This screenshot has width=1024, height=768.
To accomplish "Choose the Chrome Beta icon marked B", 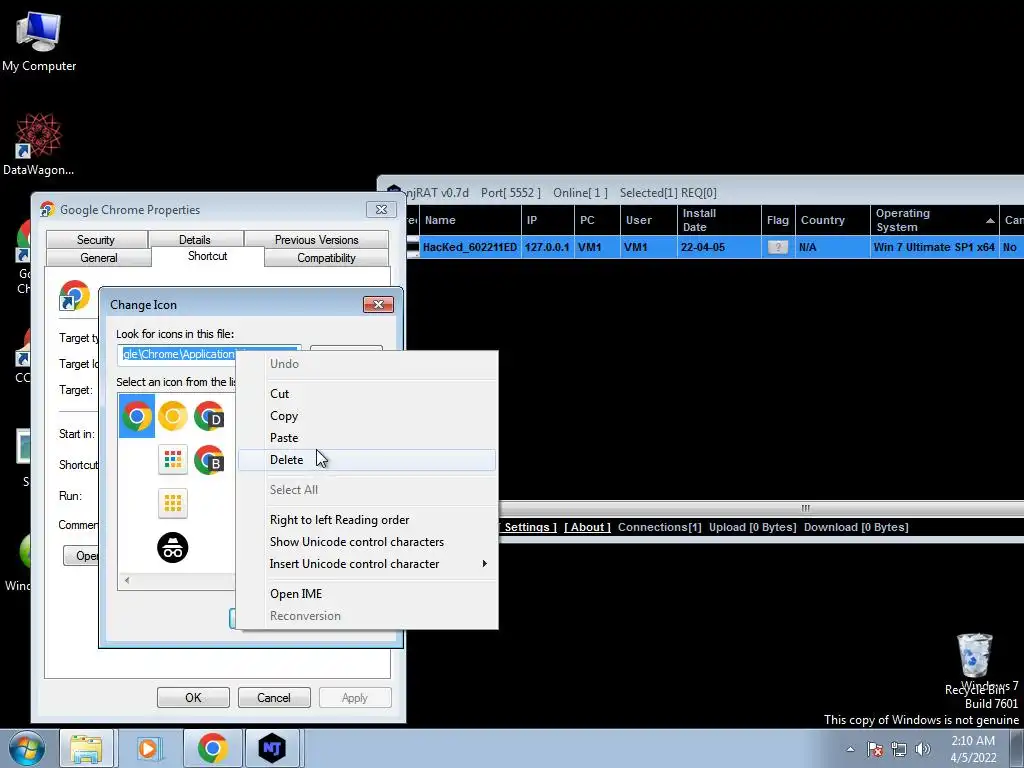I will tap(209, 460).
